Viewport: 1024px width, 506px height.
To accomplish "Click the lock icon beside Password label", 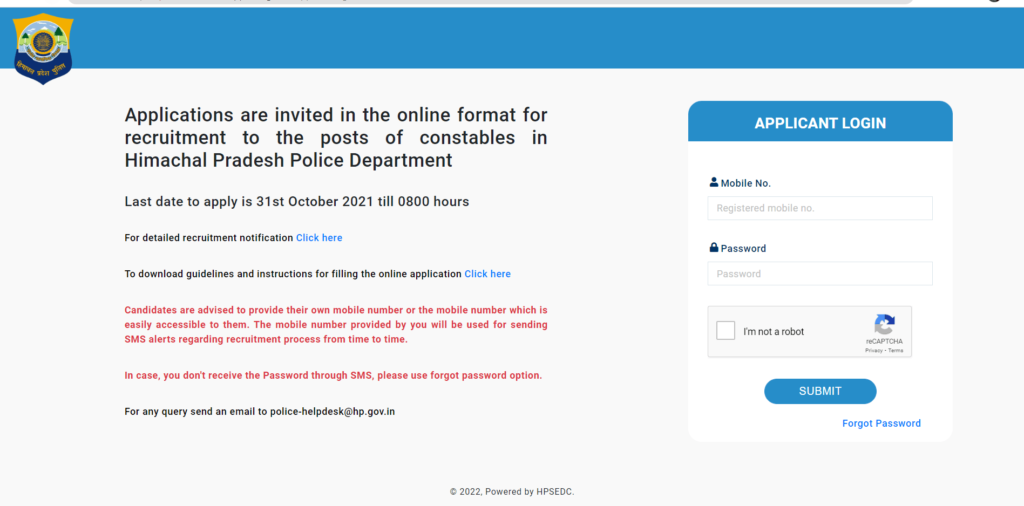I will (x=714, y=248).
